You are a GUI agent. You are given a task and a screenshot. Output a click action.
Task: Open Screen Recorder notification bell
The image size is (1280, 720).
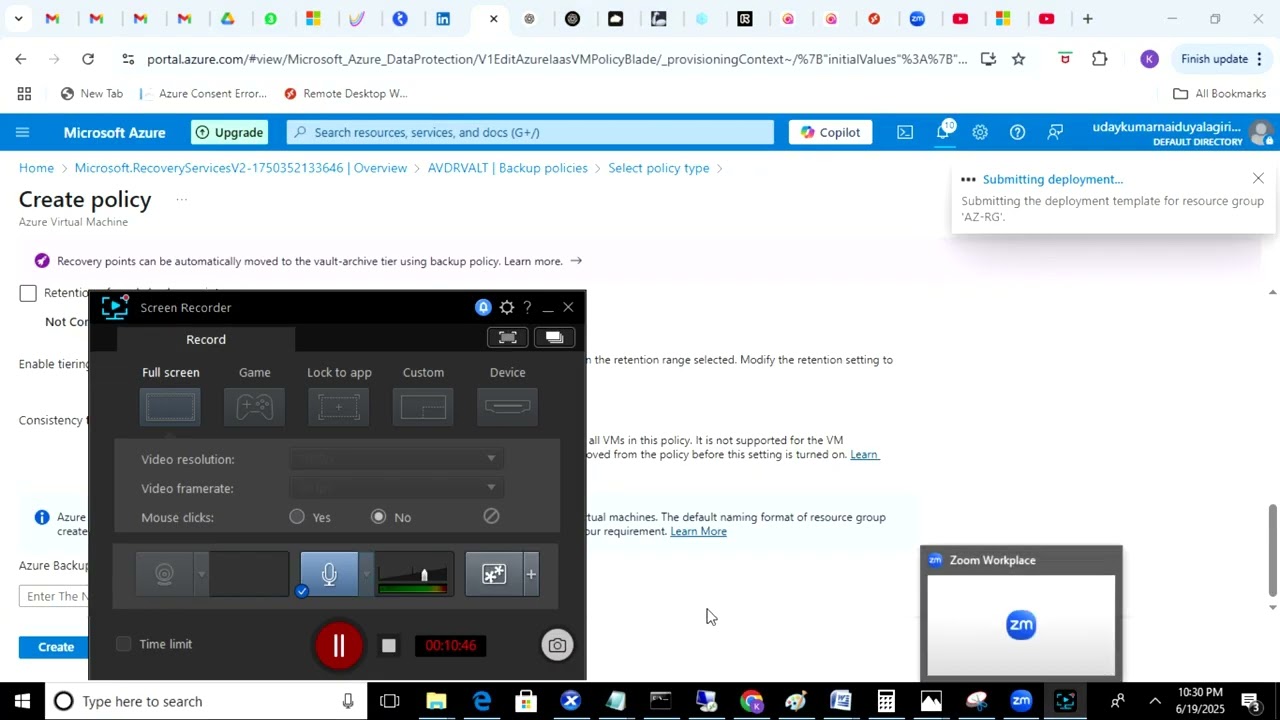pos(483,307)
